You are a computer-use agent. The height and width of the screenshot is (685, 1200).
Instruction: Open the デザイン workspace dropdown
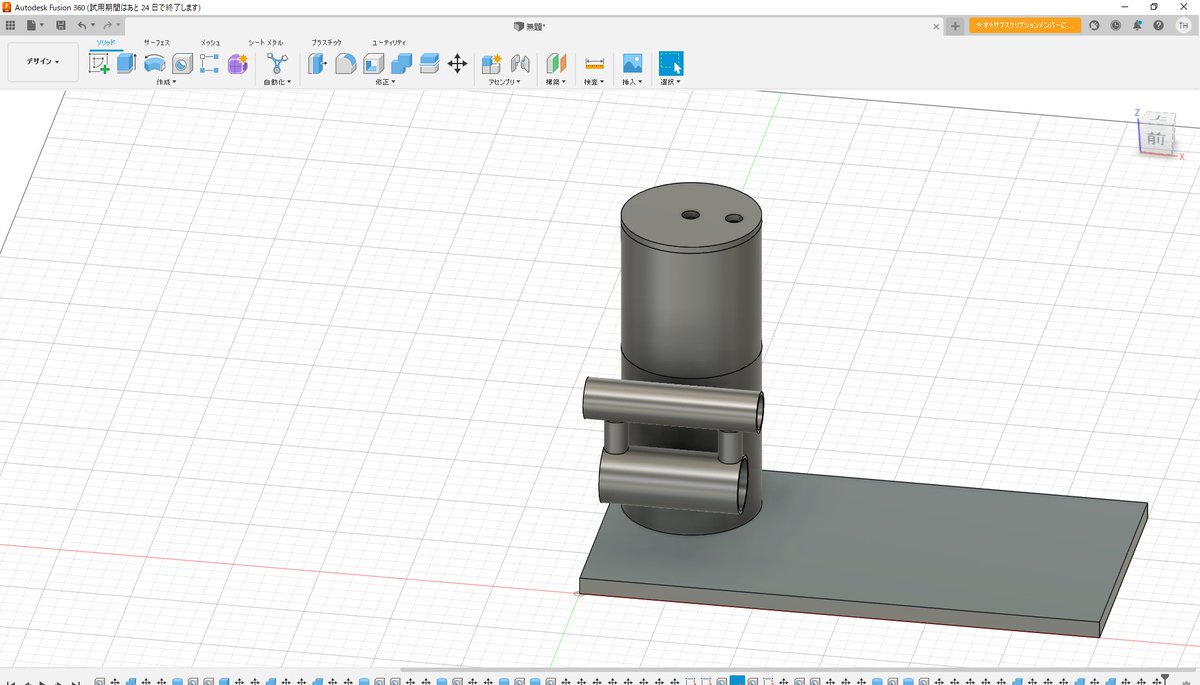point(42,62)
